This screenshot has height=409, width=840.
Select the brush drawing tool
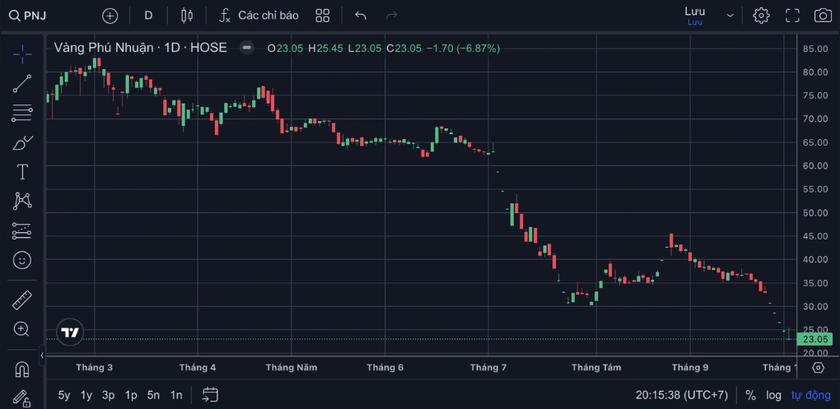22,143
